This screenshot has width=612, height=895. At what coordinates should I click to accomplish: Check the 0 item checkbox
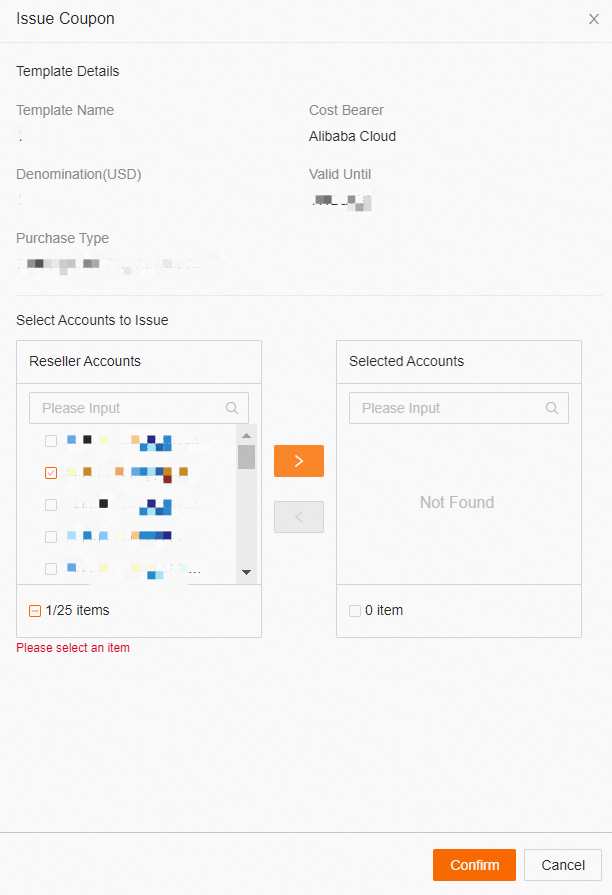(x=354, y=610)
